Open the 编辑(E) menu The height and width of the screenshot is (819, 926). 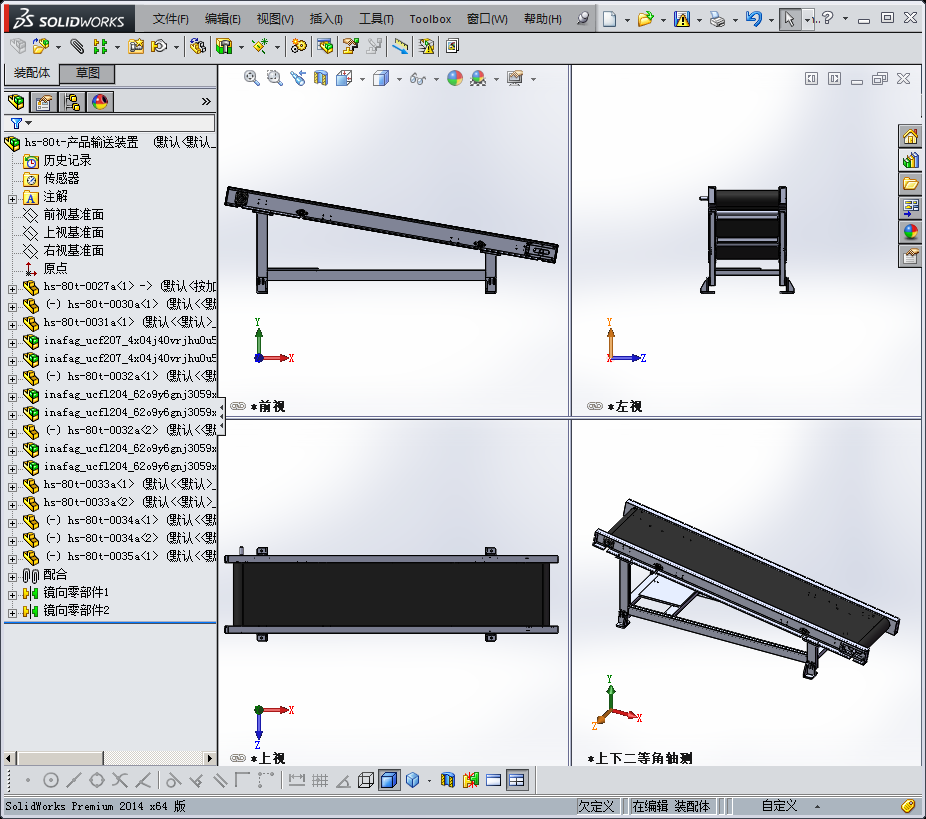[x=223, y=19]
